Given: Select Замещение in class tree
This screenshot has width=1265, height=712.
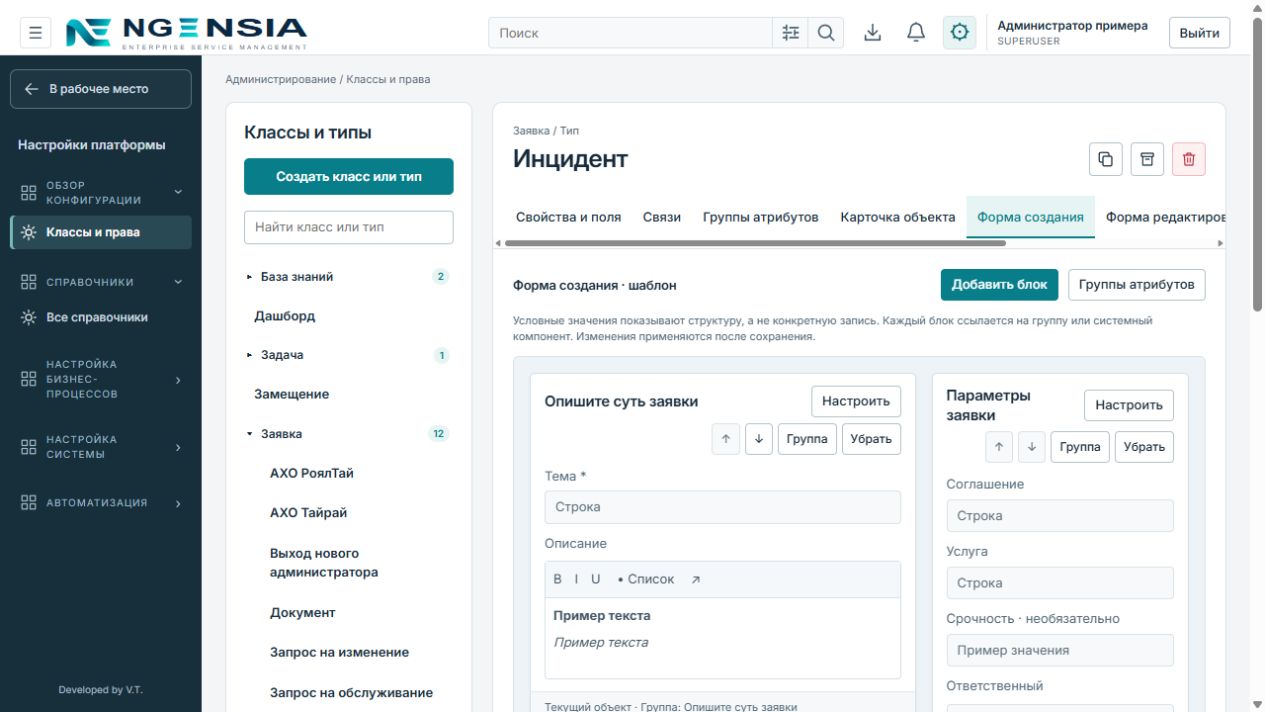Looking at the screenshot, I should coord(291,394).
